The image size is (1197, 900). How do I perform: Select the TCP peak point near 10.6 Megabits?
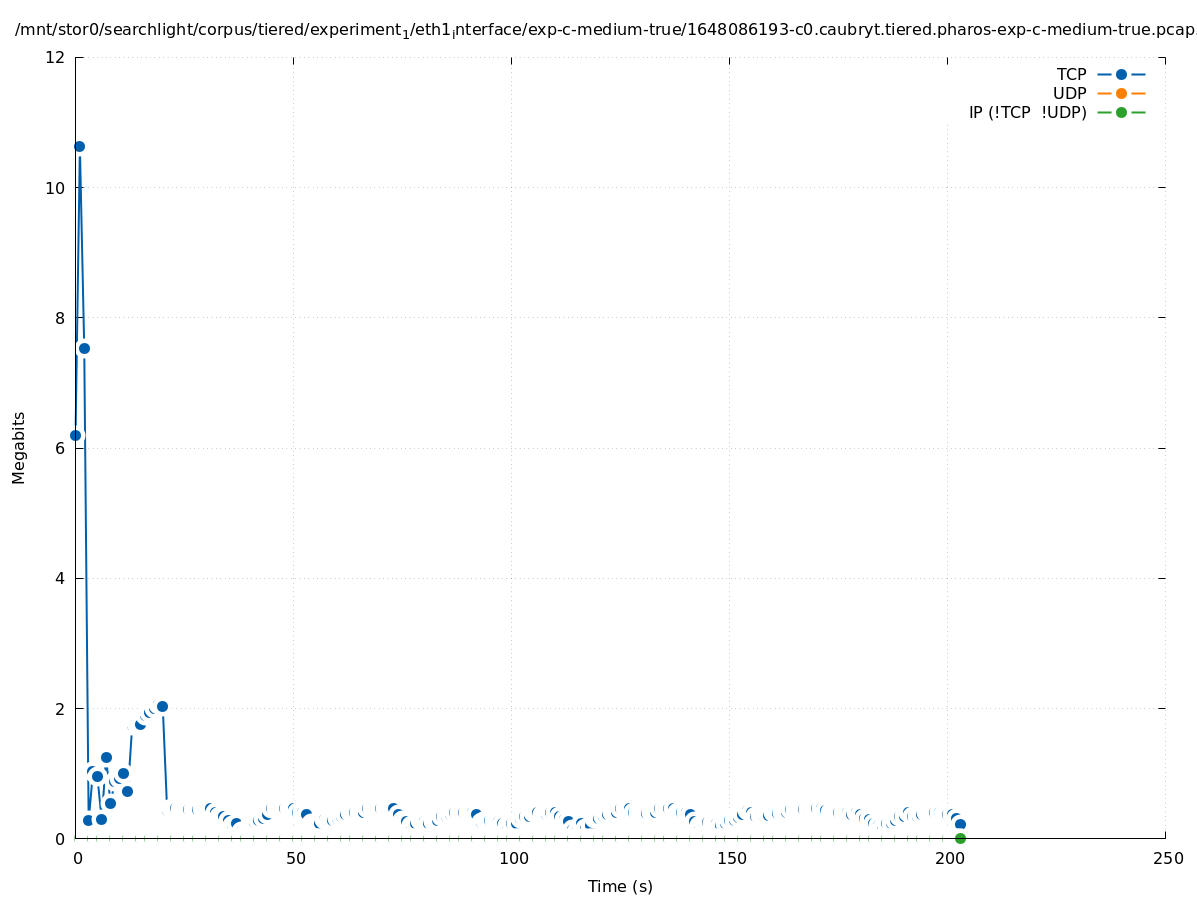pyautogui.click(x=79, y=146)
